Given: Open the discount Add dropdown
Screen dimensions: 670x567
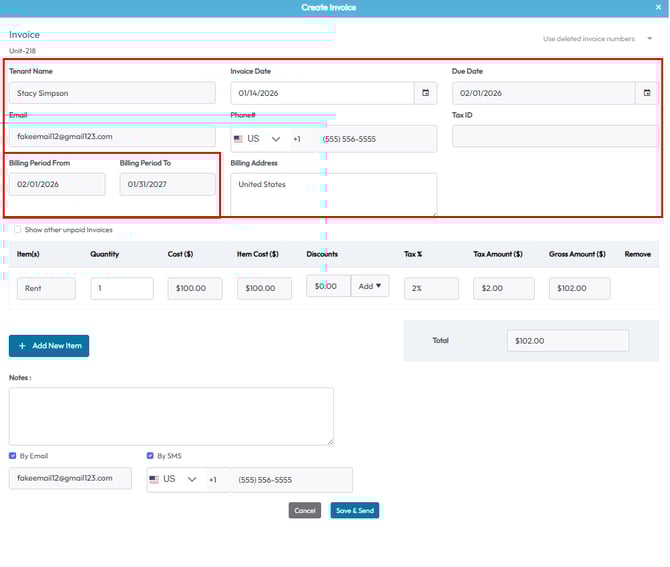Looking at the screenshot, I should 370,286.
